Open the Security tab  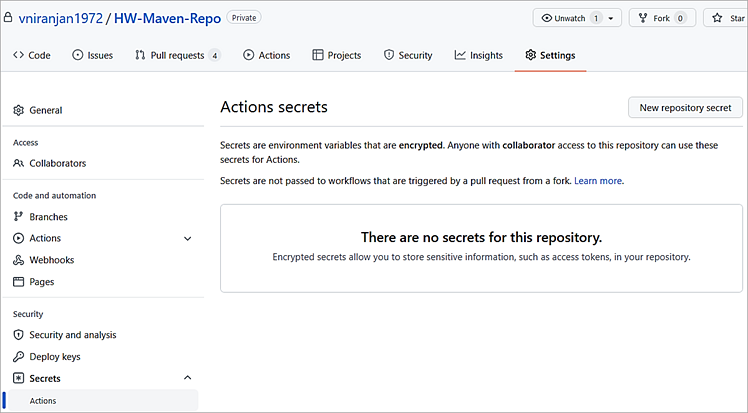(x=408, y=55)
